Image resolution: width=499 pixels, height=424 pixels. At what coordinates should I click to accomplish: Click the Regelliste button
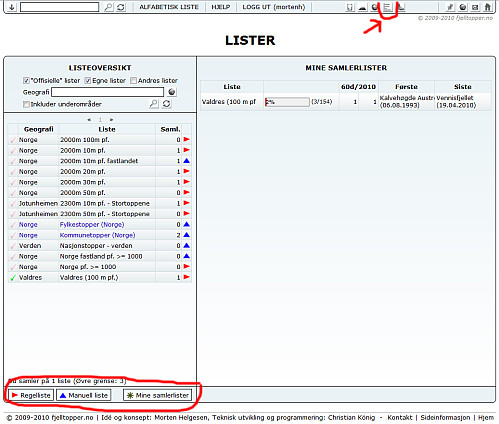pyautogui.click(x=31, y=395)
